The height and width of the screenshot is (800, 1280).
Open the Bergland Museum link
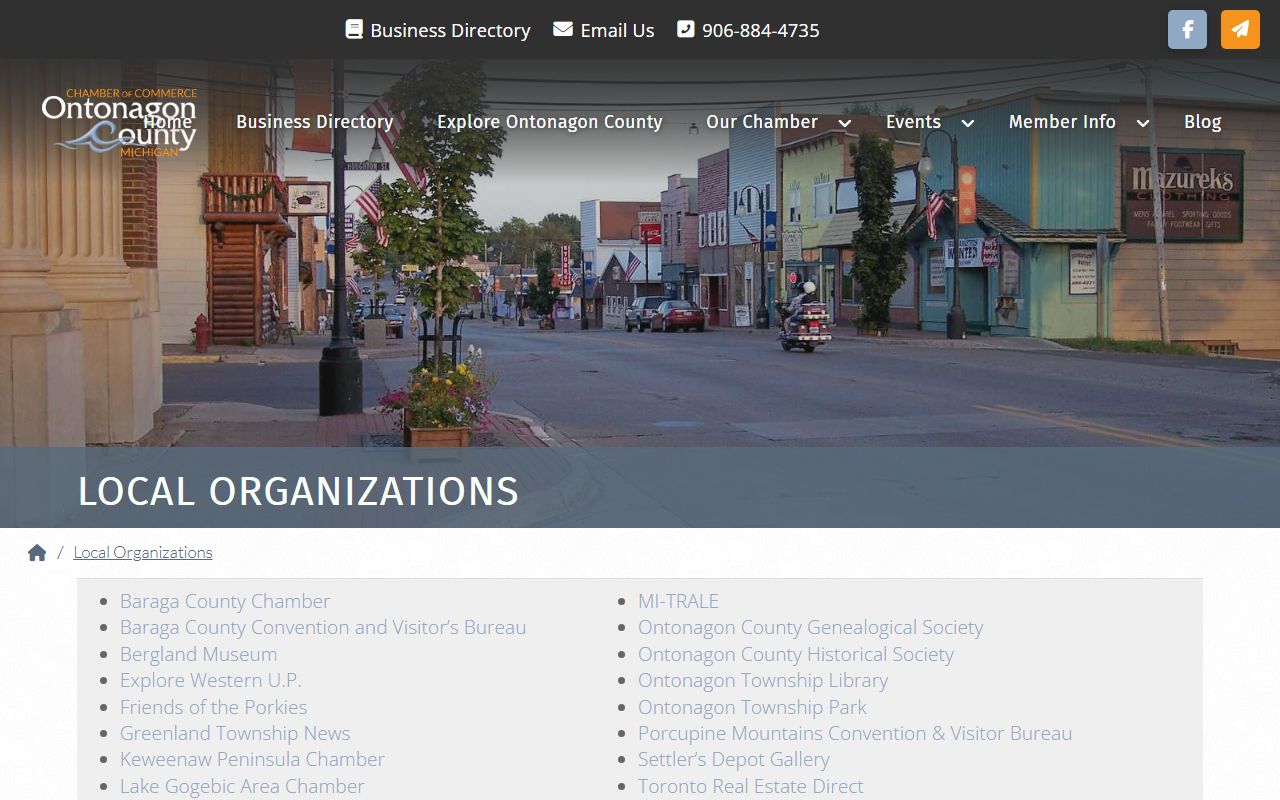point(199,654)
